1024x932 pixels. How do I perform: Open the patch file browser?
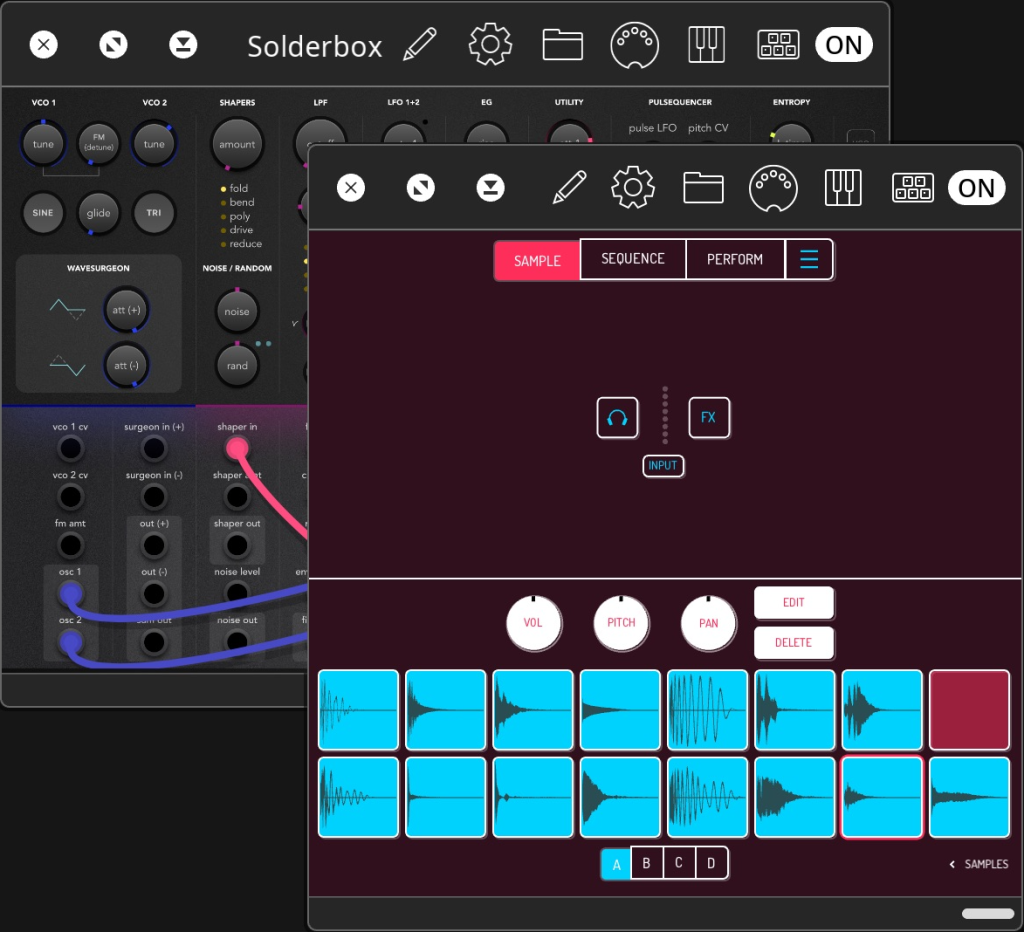pos(702,188)
